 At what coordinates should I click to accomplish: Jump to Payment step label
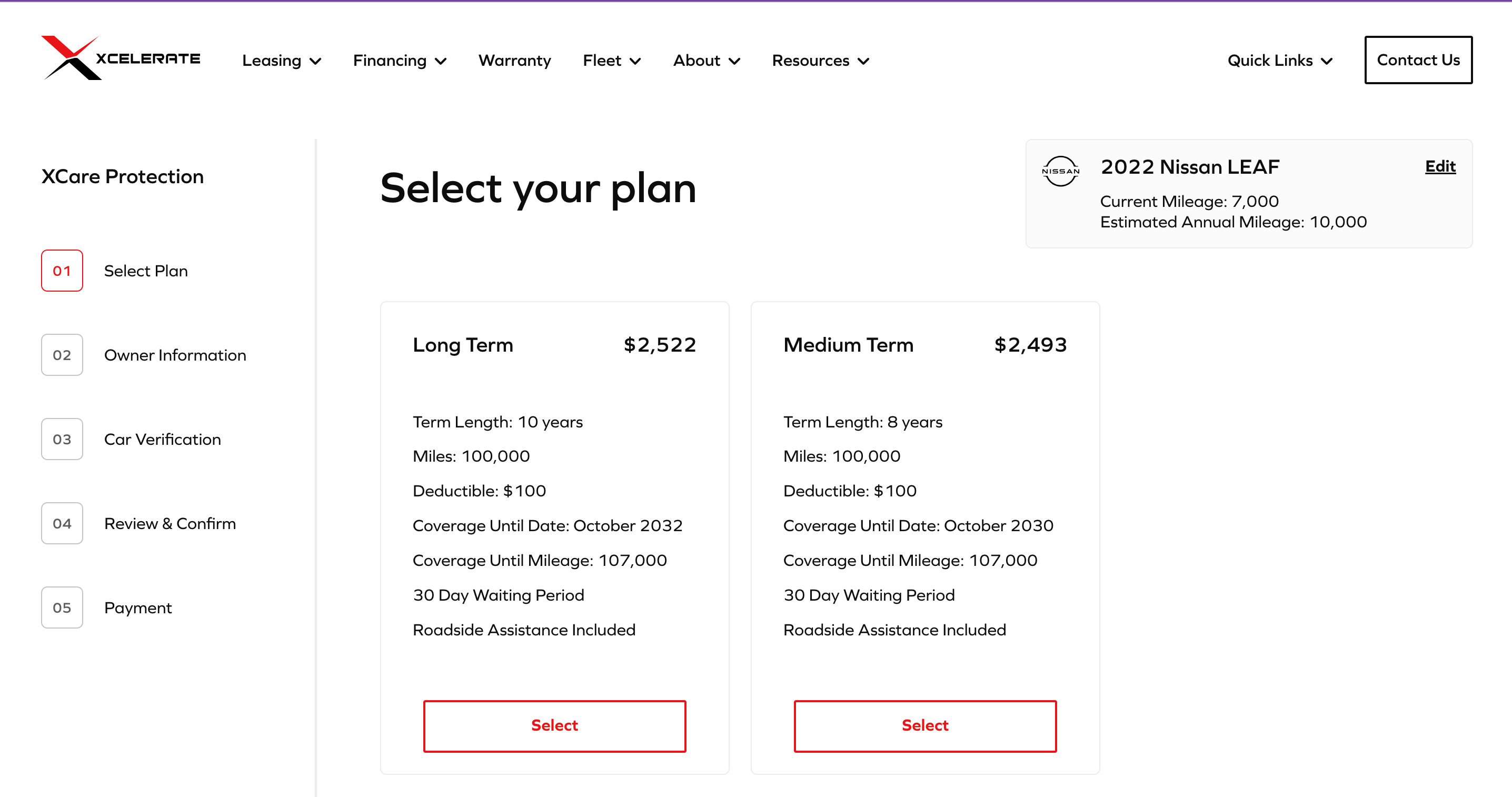click(x=138, y=607)
